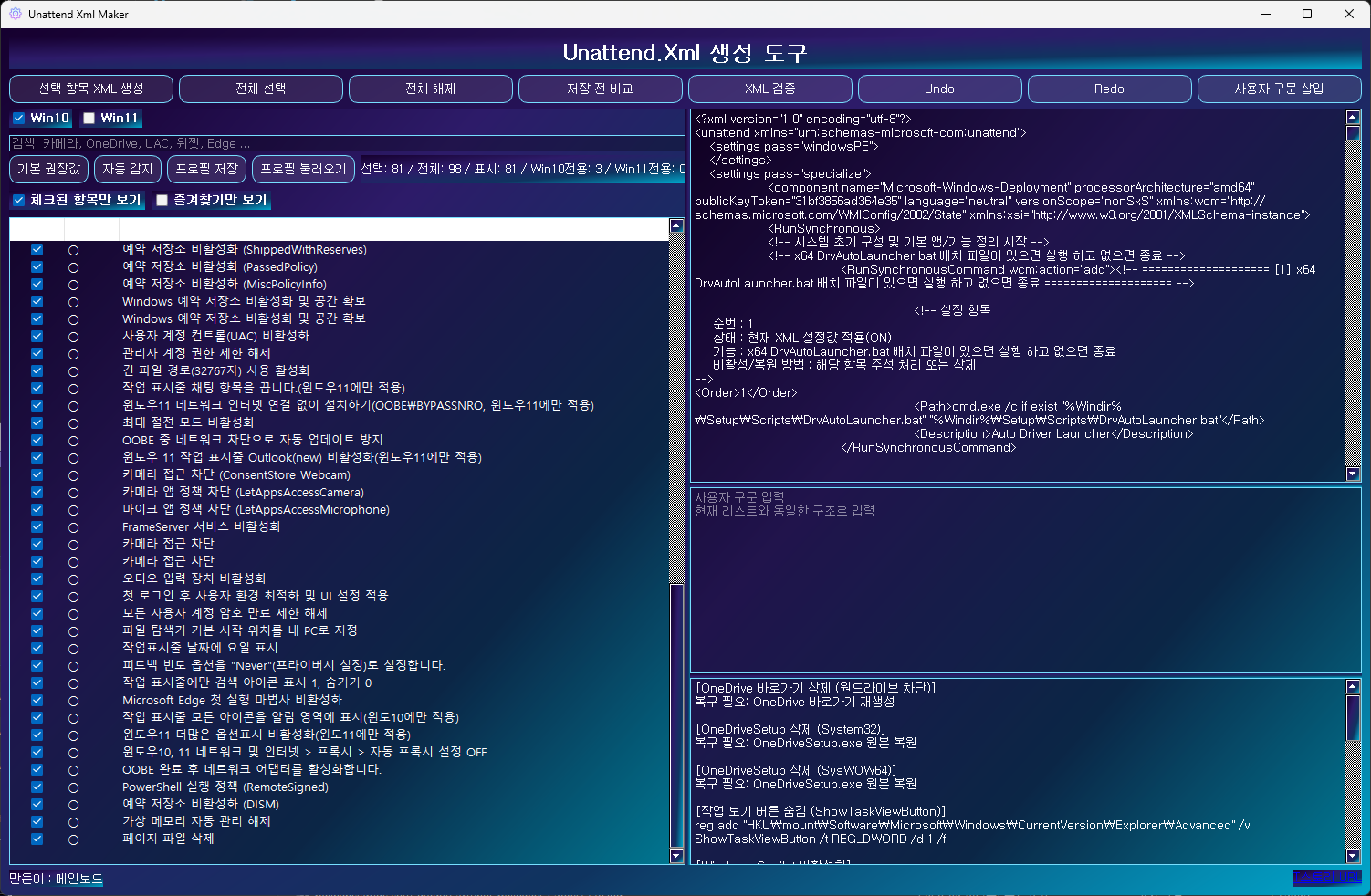
Task: Click scroll-up arrow of item list
Action: pos(676,225)
